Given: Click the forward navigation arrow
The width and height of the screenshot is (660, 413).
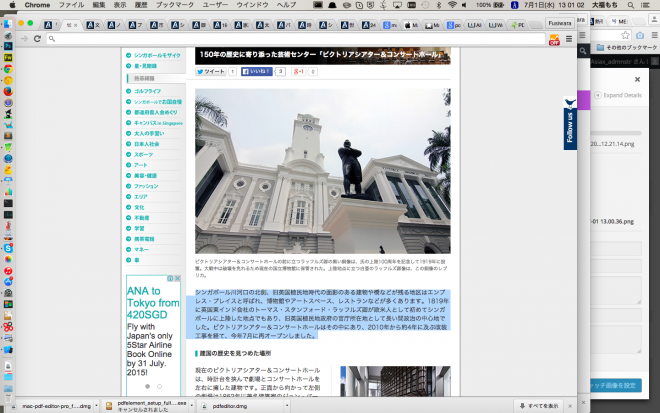Looking at the screenshot, I should click(24, 39).
